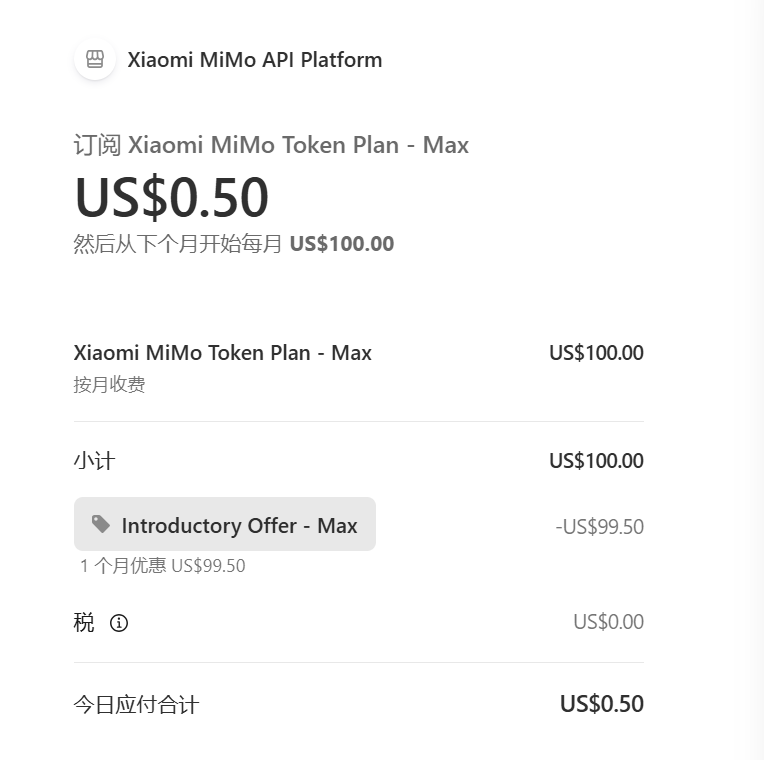Click the tax info circle icon
The height and width of the screenshot is (760, 781).
(x=119, y=623)
